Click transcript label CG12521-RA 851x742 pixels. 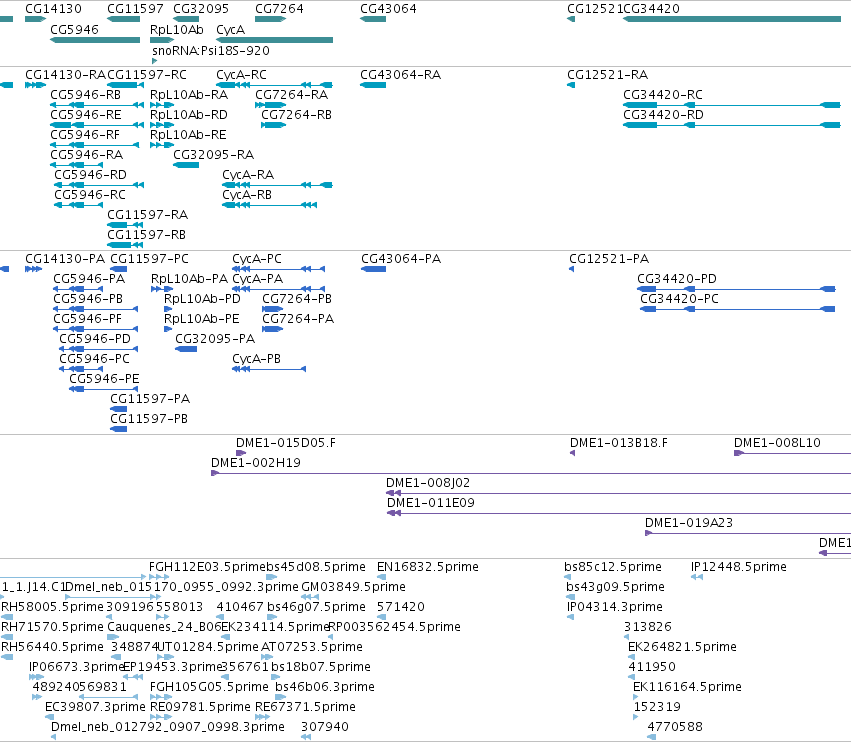(607, 74)
